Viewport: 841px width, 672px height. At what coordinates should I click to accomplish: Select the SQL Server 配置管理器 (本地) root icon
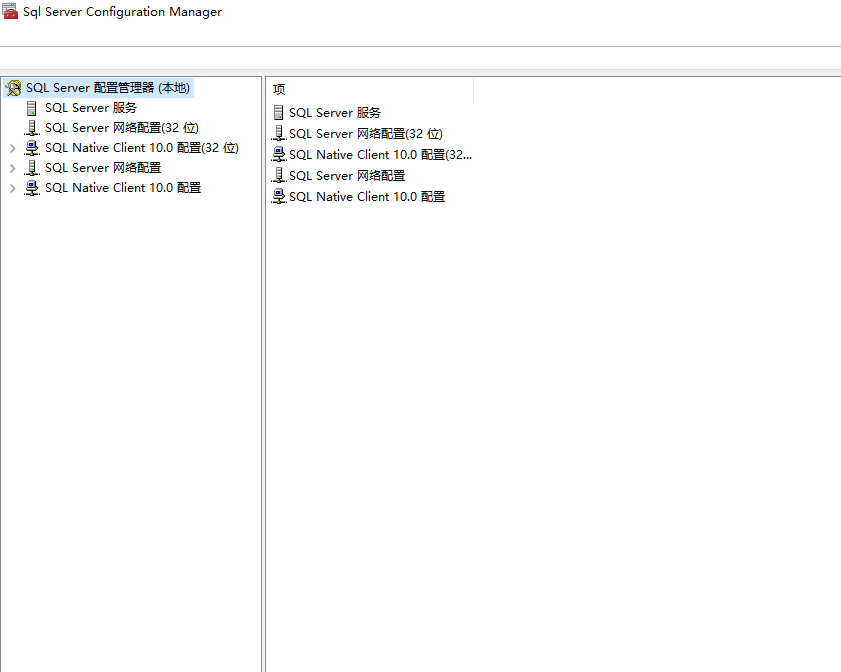(14, 88)
